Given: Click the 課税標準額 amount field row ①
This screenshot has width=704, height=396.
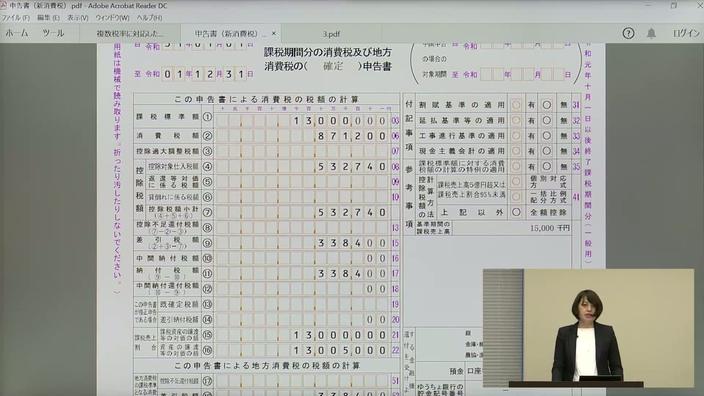Looking at the screenshot, I should click(301, 120).
